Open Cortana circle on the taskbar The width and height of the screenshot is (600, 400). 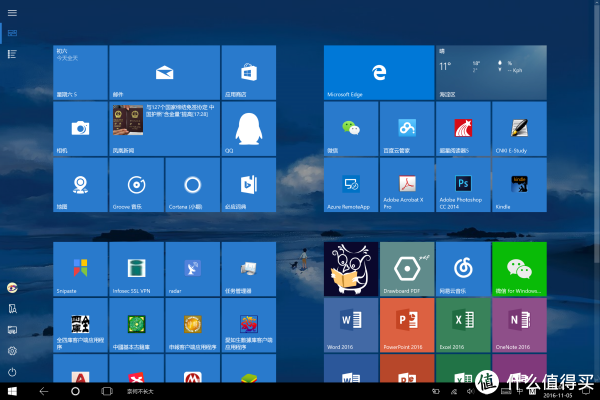click(75, 391)
